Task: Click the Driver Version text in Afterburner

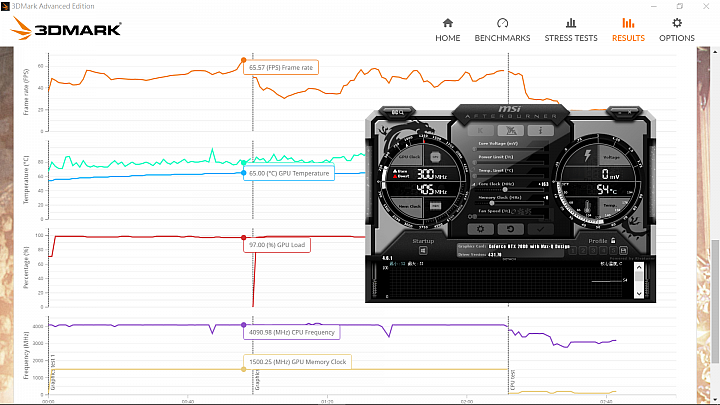Action: 479,254
